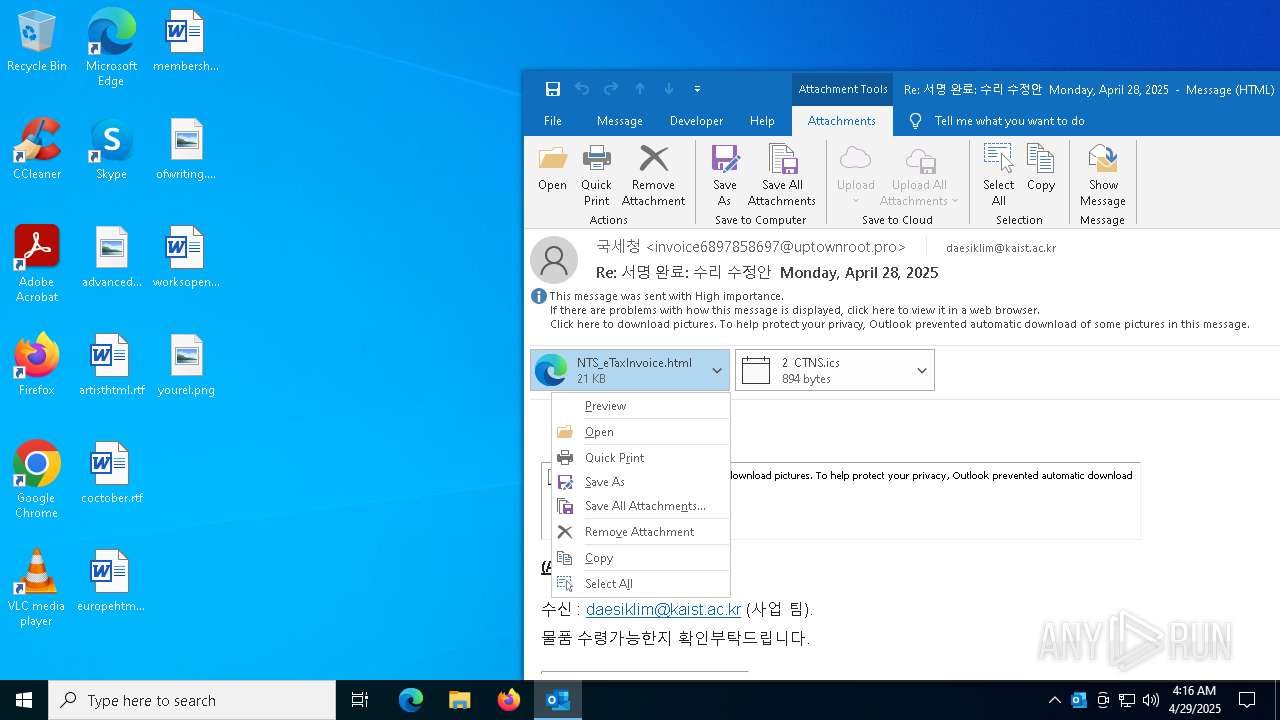Click the download pictures info bar message
The height and width of the screenshot is (720, 1280).
point(899,324)
